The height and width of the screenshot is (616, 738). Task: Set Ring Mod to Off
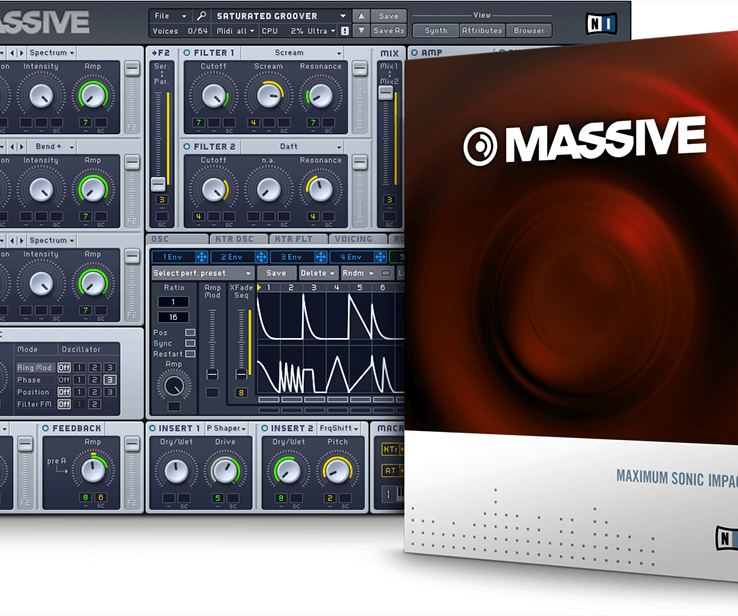[64, 368]
